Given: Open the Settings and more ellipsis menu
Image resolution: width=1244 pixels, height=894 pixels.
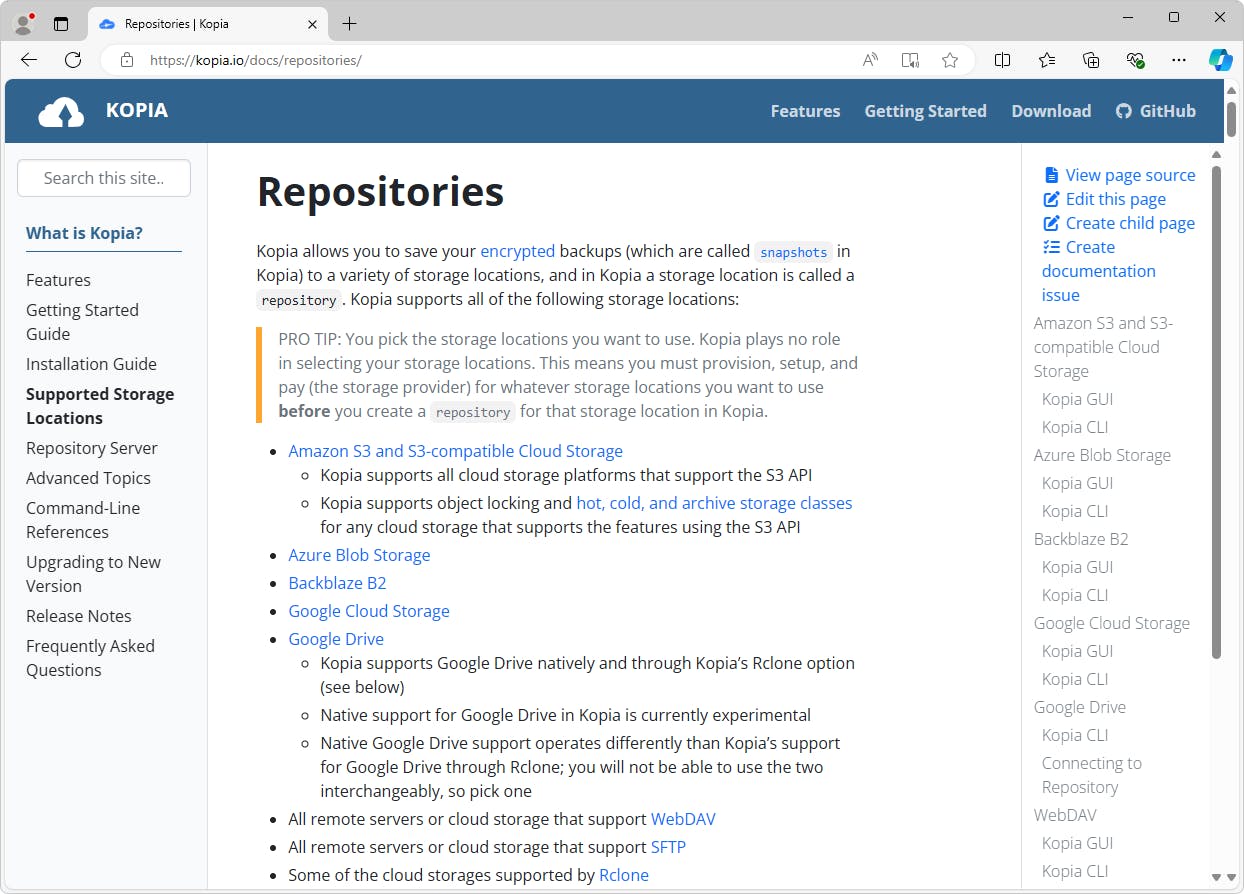Looking at the screenshot, I should pos(1179,60).
